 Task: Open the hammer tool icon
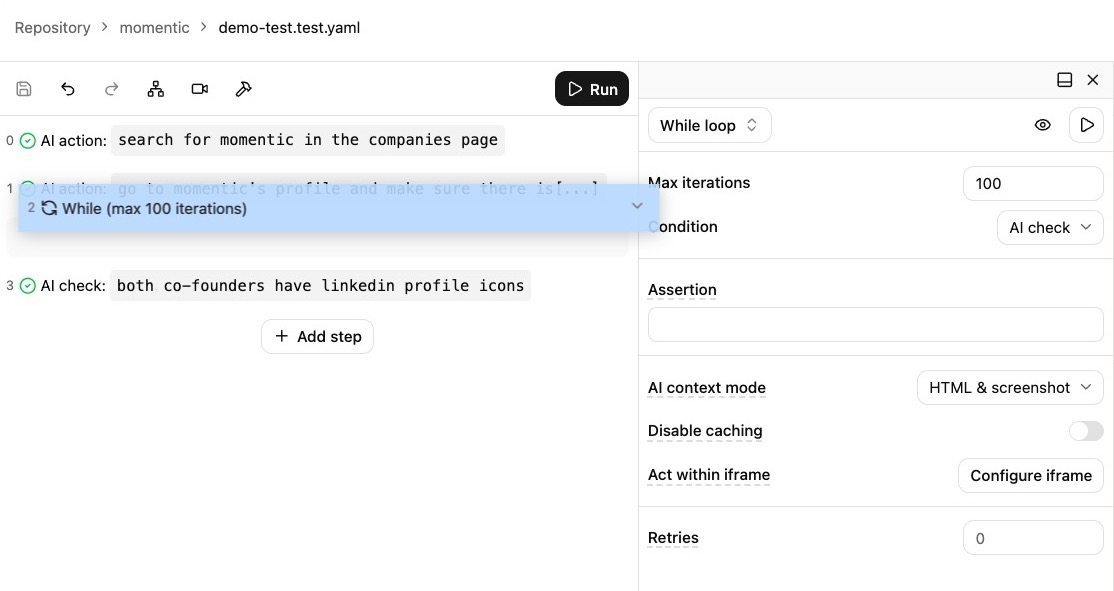tap(244, 89)
